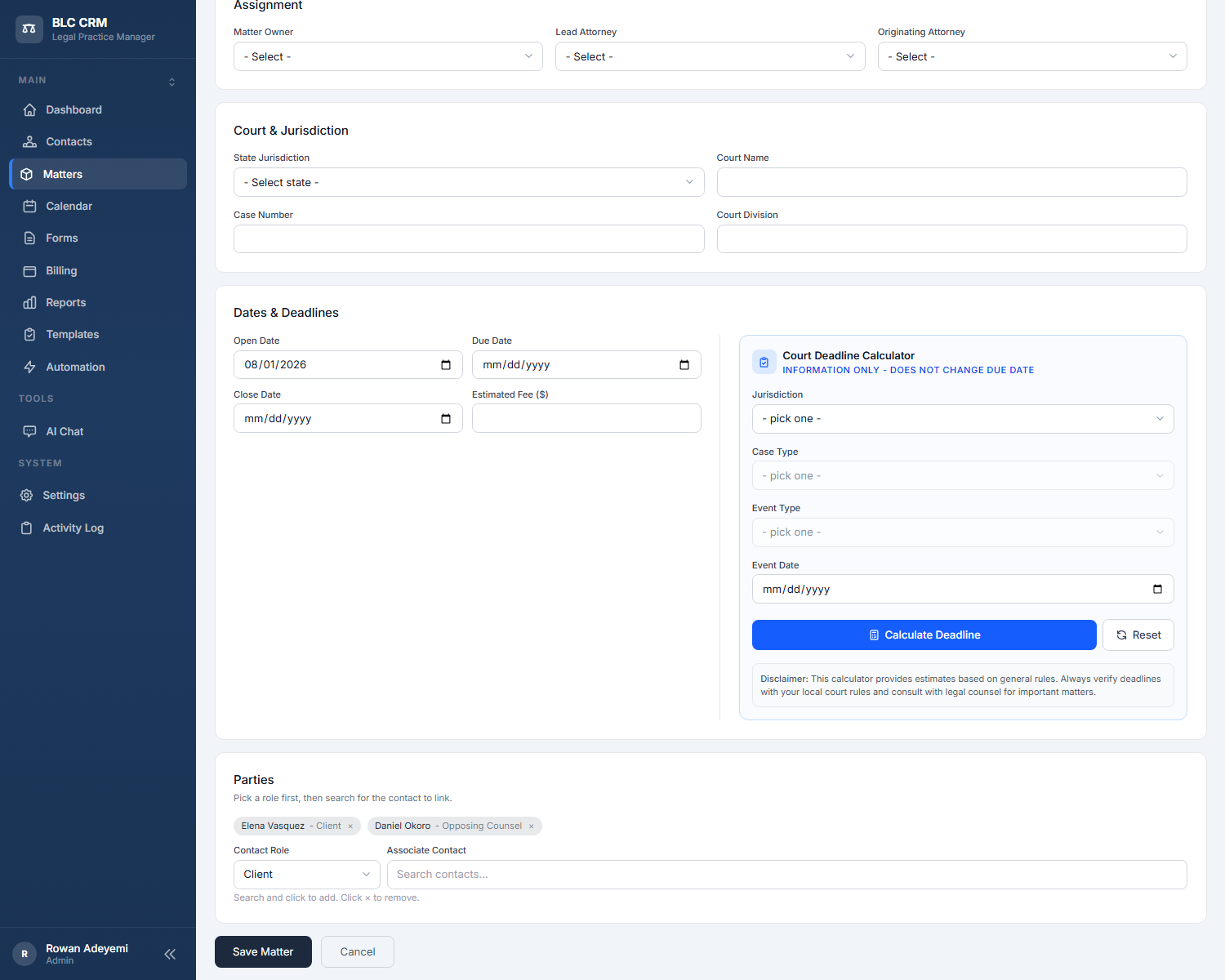Image resolution: width=1225 pixels, height=980 pixels.
Task: Click the Forms document icon in sidebar
Action: coord(29,238)
